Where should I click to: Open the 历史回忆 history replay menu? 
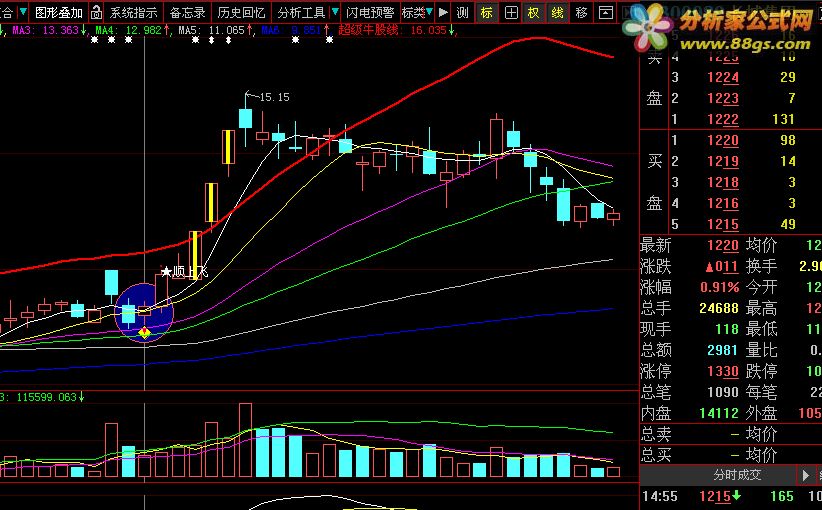pyautogui.click(x=241, y=12)
